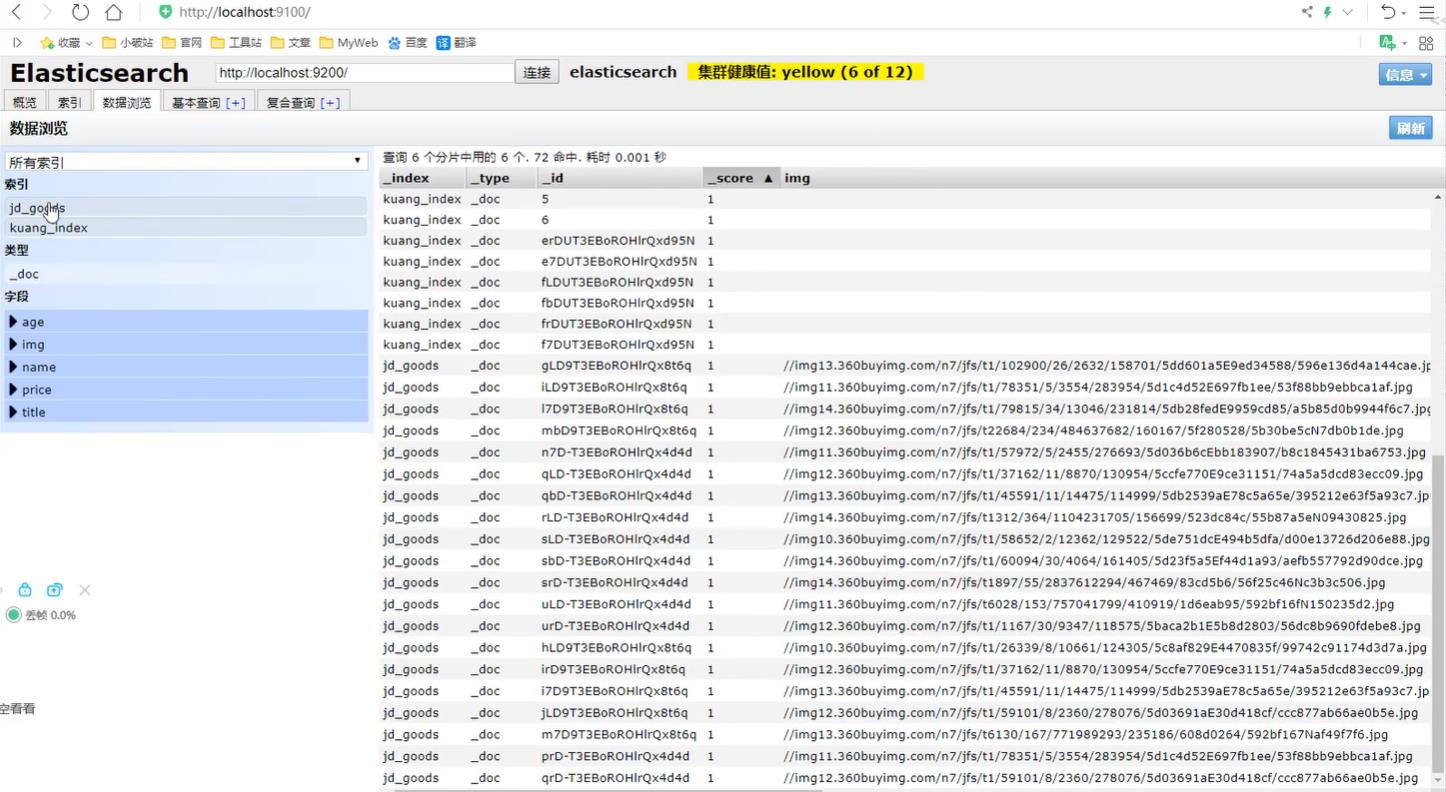Image resolution: width=1446 pixels, height=792 pixels.
Task: Go to browser home page icon
Action: 114,12
